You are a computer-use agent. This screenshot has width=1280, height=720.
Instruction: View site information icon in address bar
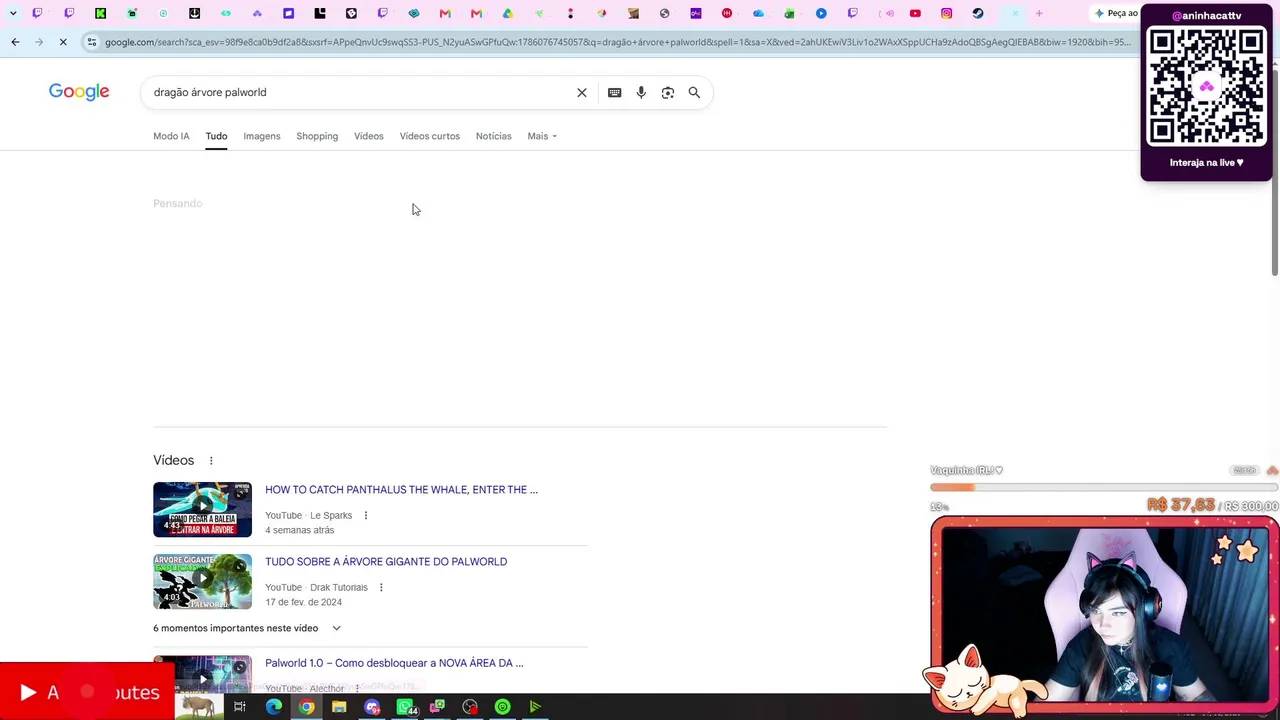click(92, 42)
